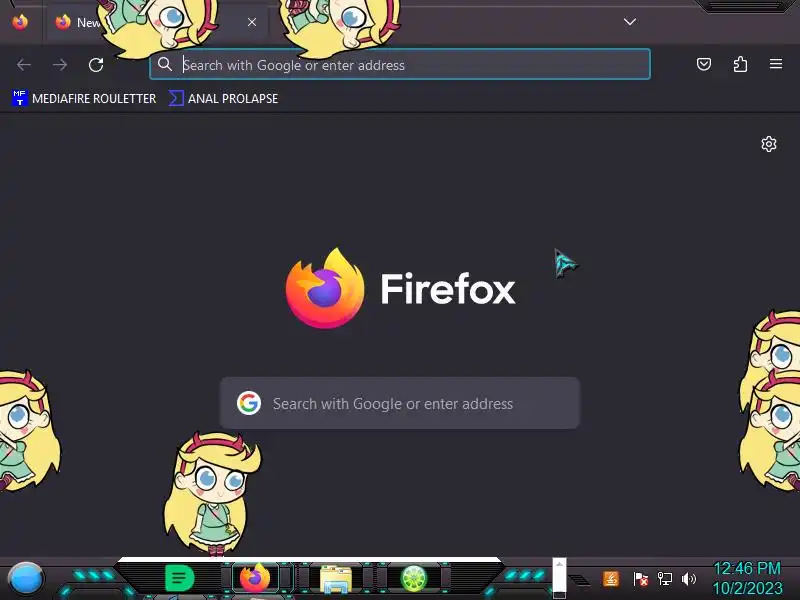Click the Firefox View pinned icon
This screenshot has height=600, width=800.
pyautogui.click(x=20, y=22)
